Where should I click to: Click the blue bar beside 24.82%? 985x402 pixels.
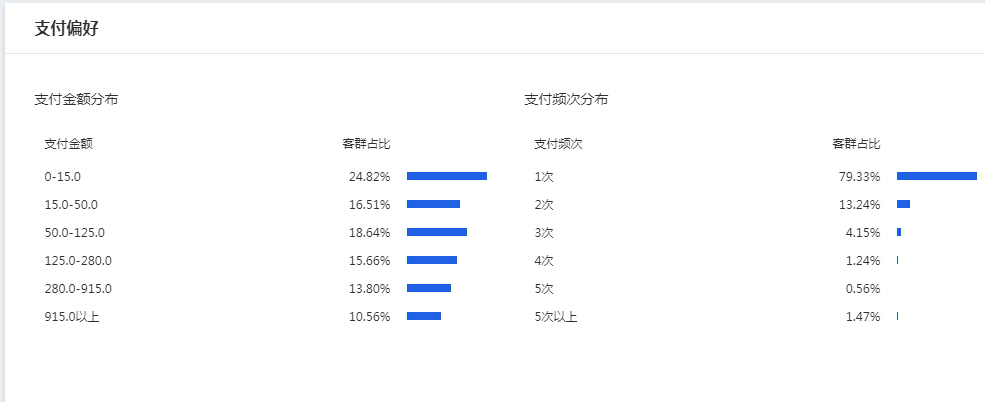click(446, 176)
